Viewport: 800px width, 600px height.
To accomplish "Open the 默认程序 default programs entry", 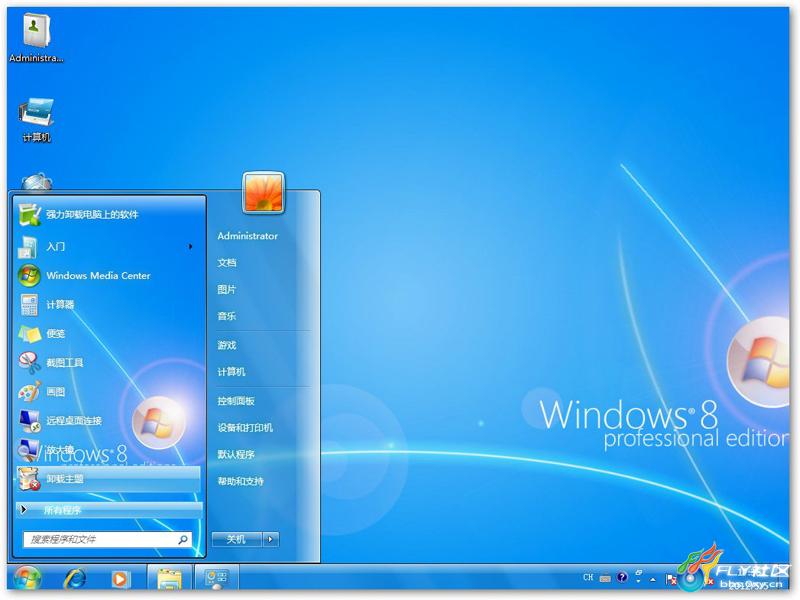I will point(236,454).
